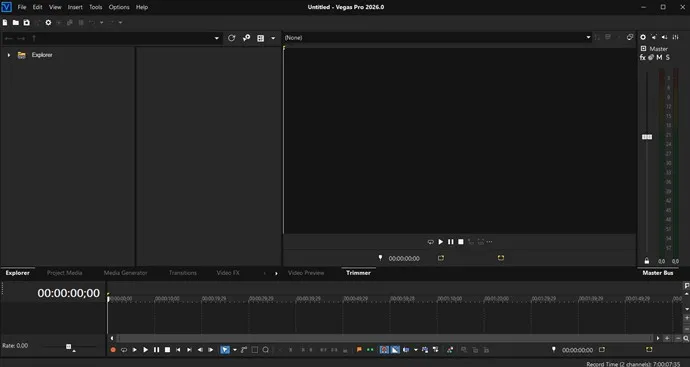Stop playback in the Trimmer
690x367 pixels.
[461, 242]
